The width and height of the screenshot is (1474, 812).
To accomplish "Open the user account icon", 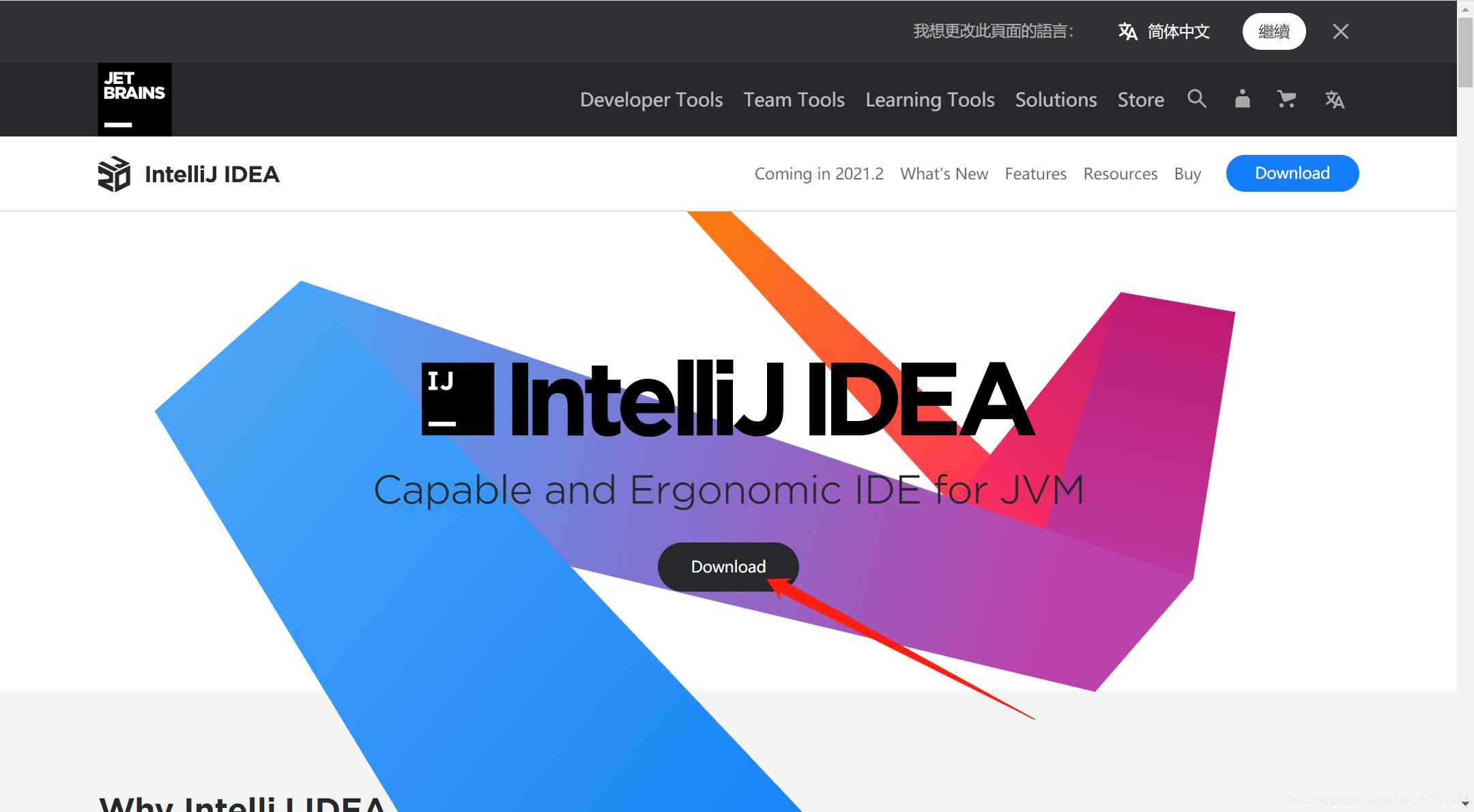I will click(1243, 99).
